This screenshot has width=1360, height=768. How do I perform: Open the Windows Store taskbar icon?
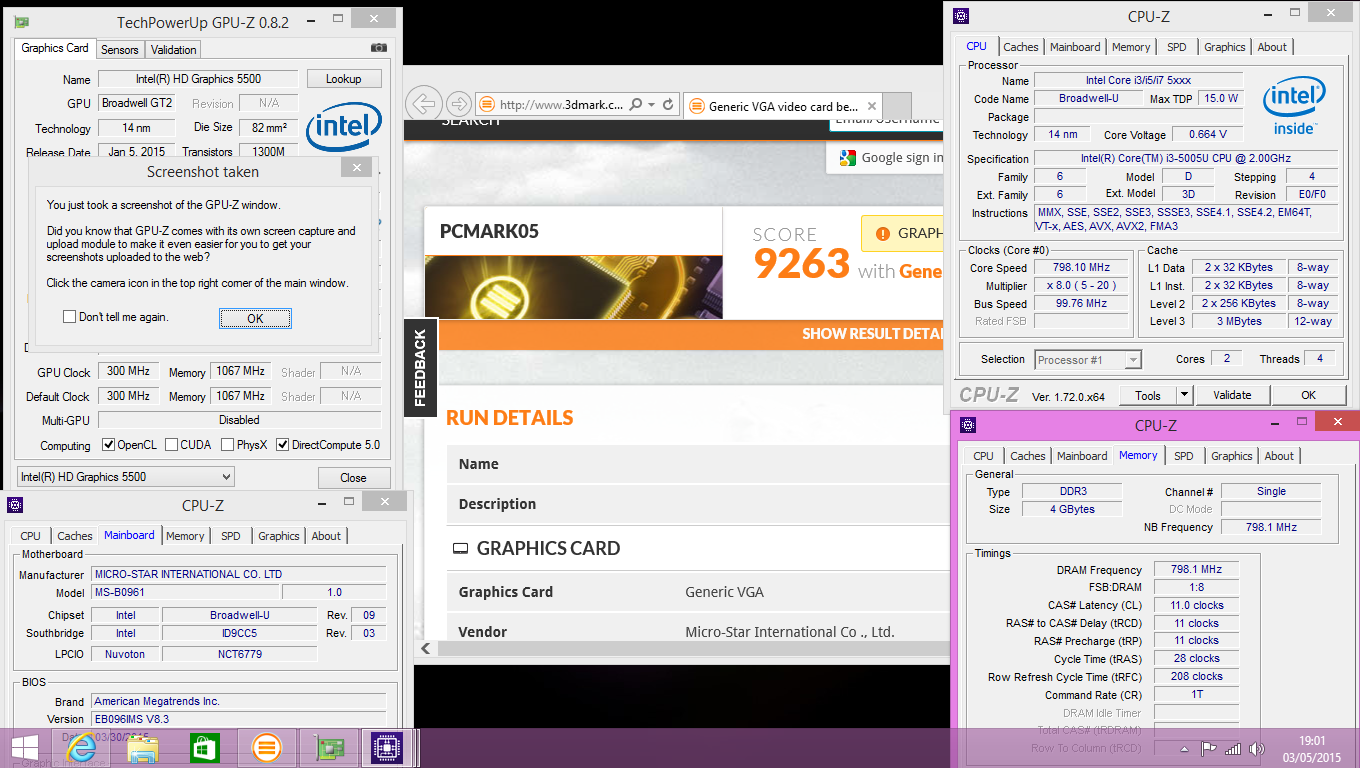204,748
